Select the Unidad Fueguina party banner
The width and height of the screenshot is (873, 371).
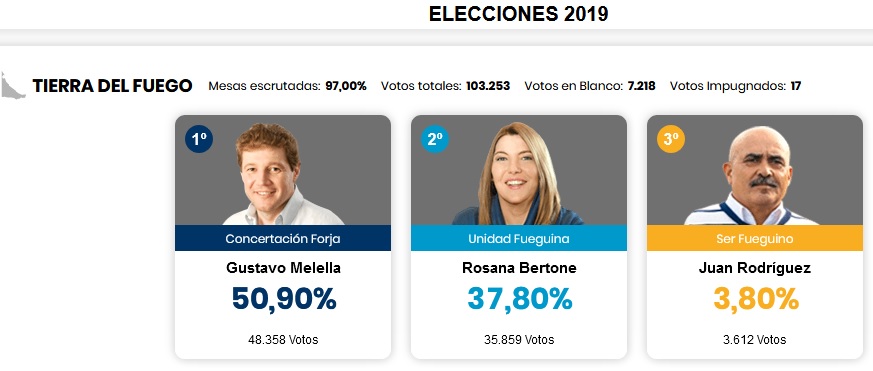click(x=519, y=238)
